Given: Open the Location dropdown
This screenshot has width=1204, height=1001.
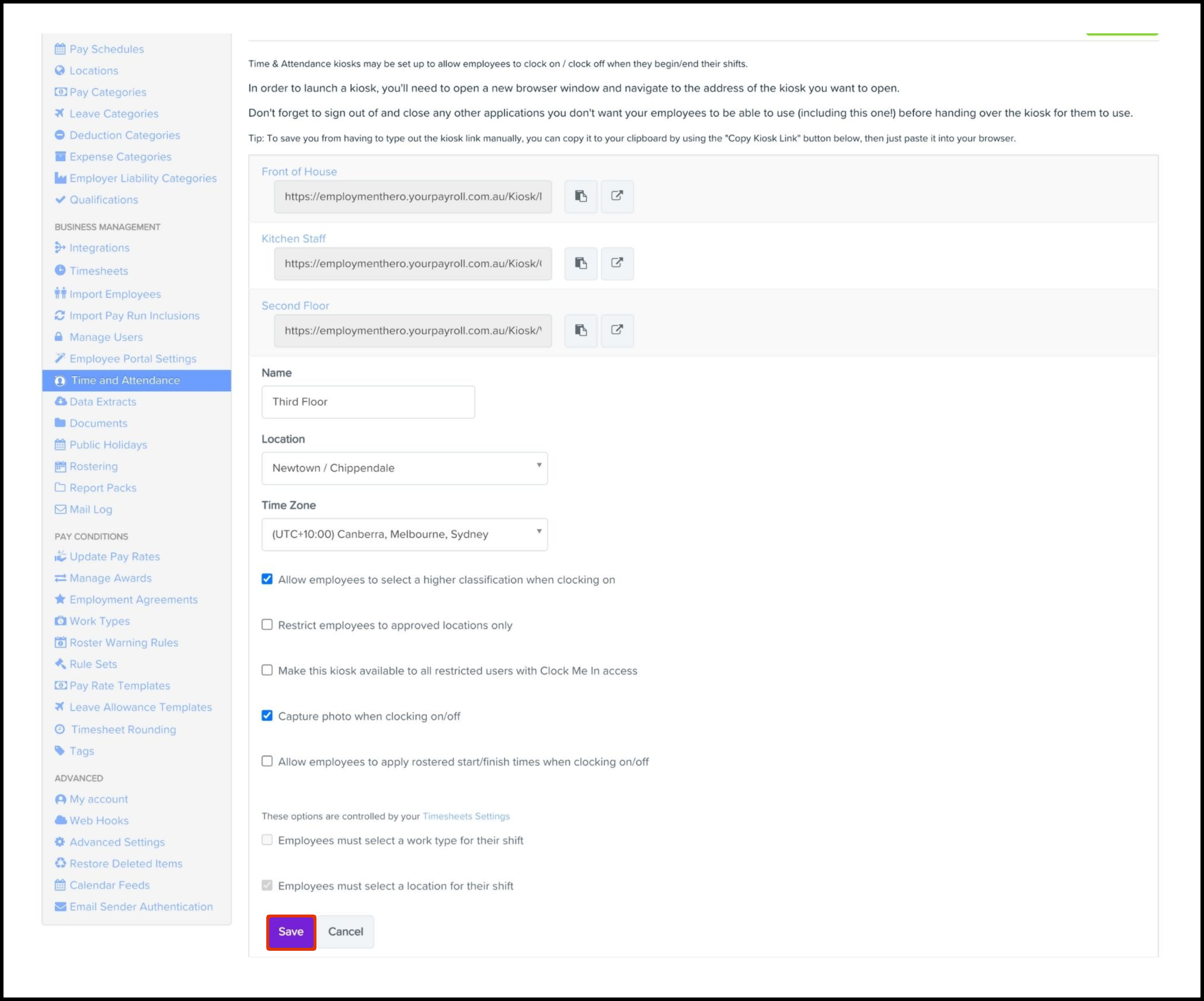Looking at the screenshot, I should coord(404,468).
